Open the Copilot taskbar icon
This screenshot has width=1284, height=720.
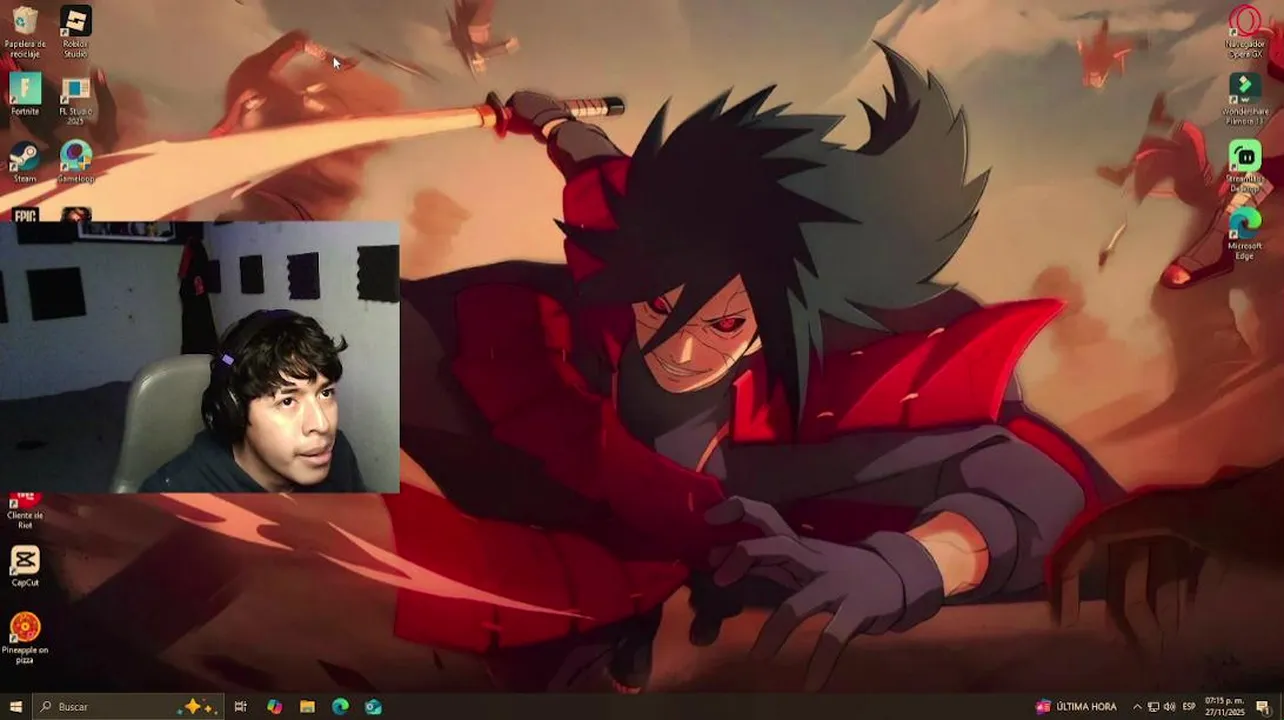tap(274, 707)
